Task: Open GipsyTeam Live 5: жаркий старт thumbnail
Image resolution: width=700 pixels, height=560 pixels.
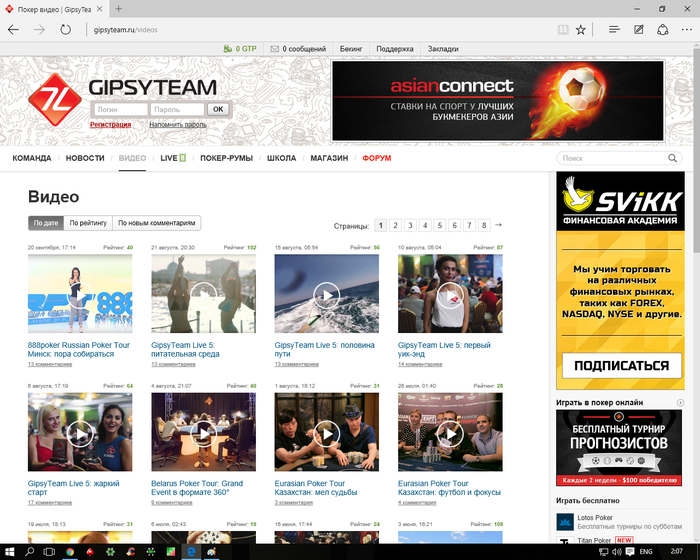Action: (x=80, y=432)
